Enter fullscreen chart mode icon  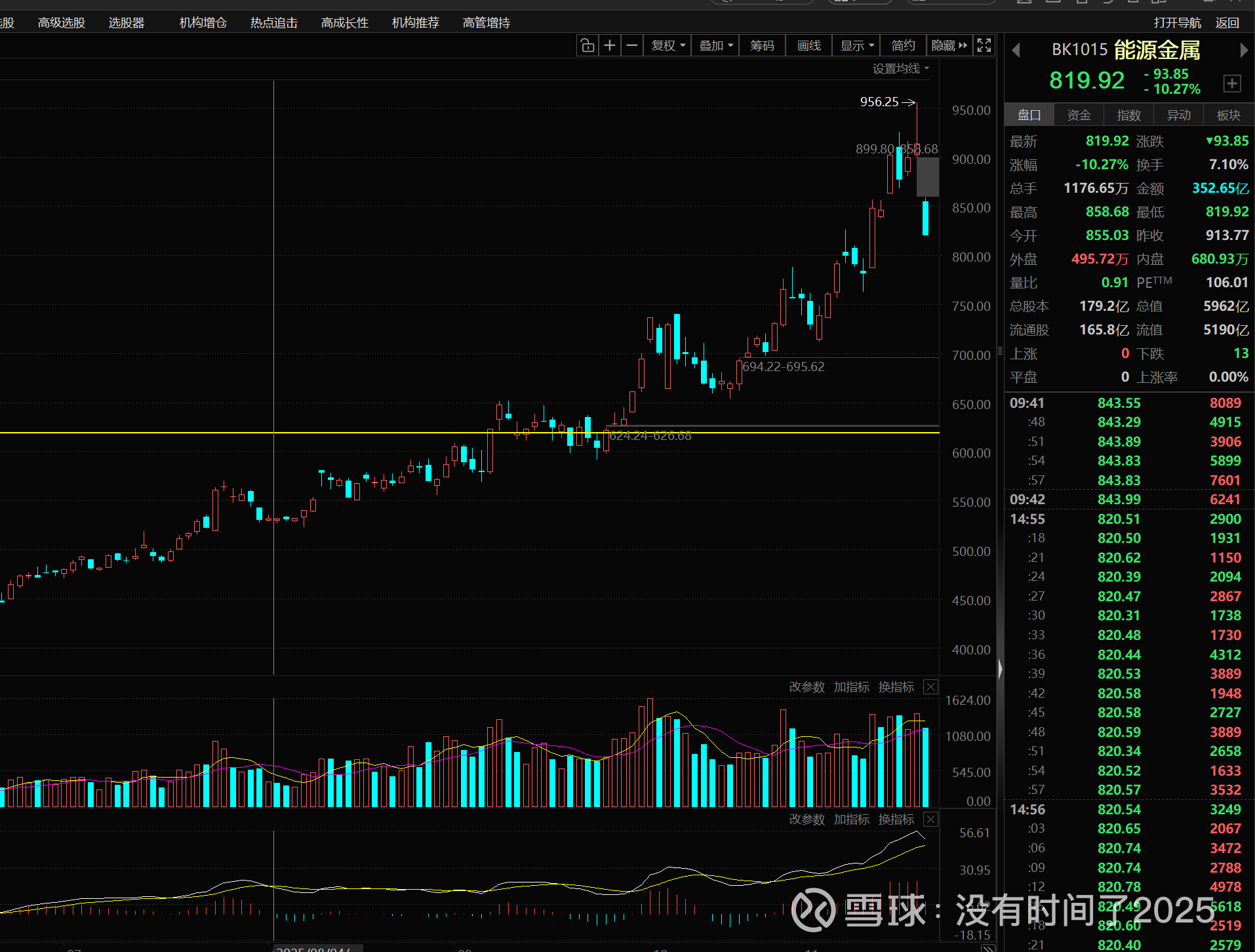(984, 45)
